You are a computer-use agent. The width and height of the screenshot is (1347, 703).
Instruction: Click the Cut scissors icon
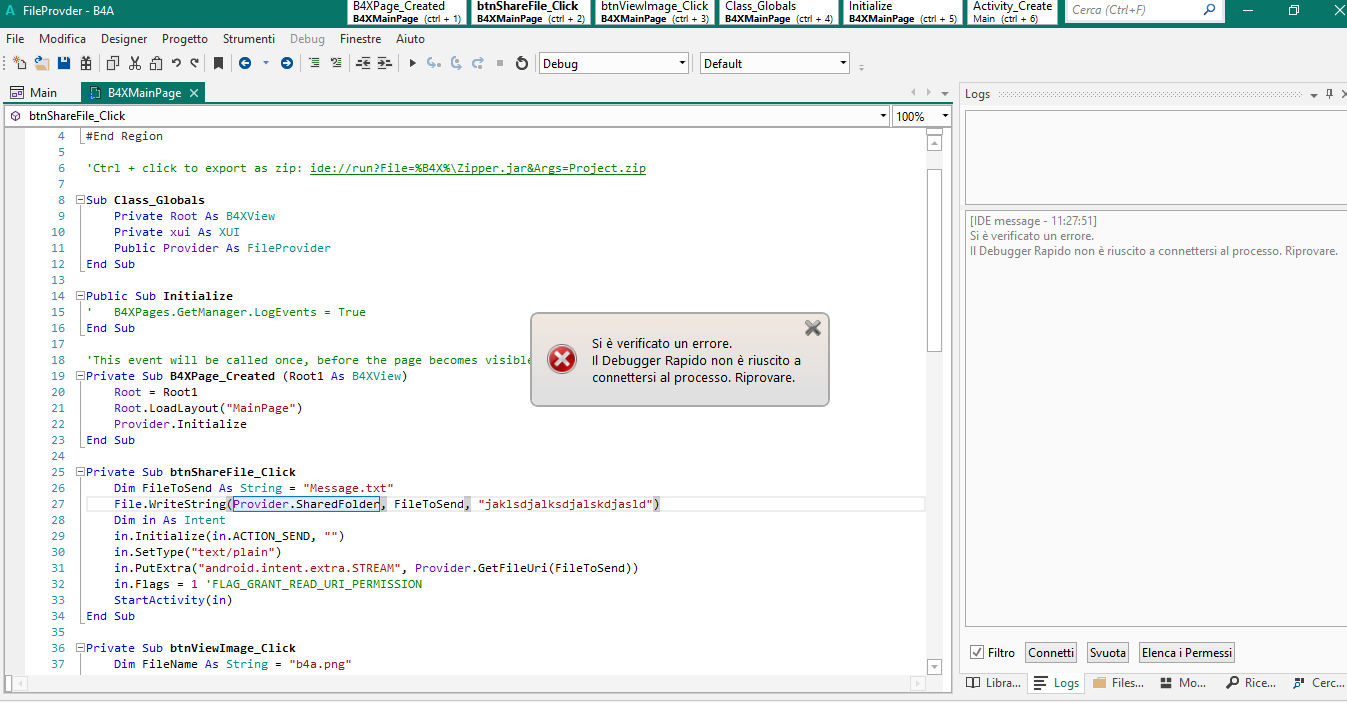[135, 63]
